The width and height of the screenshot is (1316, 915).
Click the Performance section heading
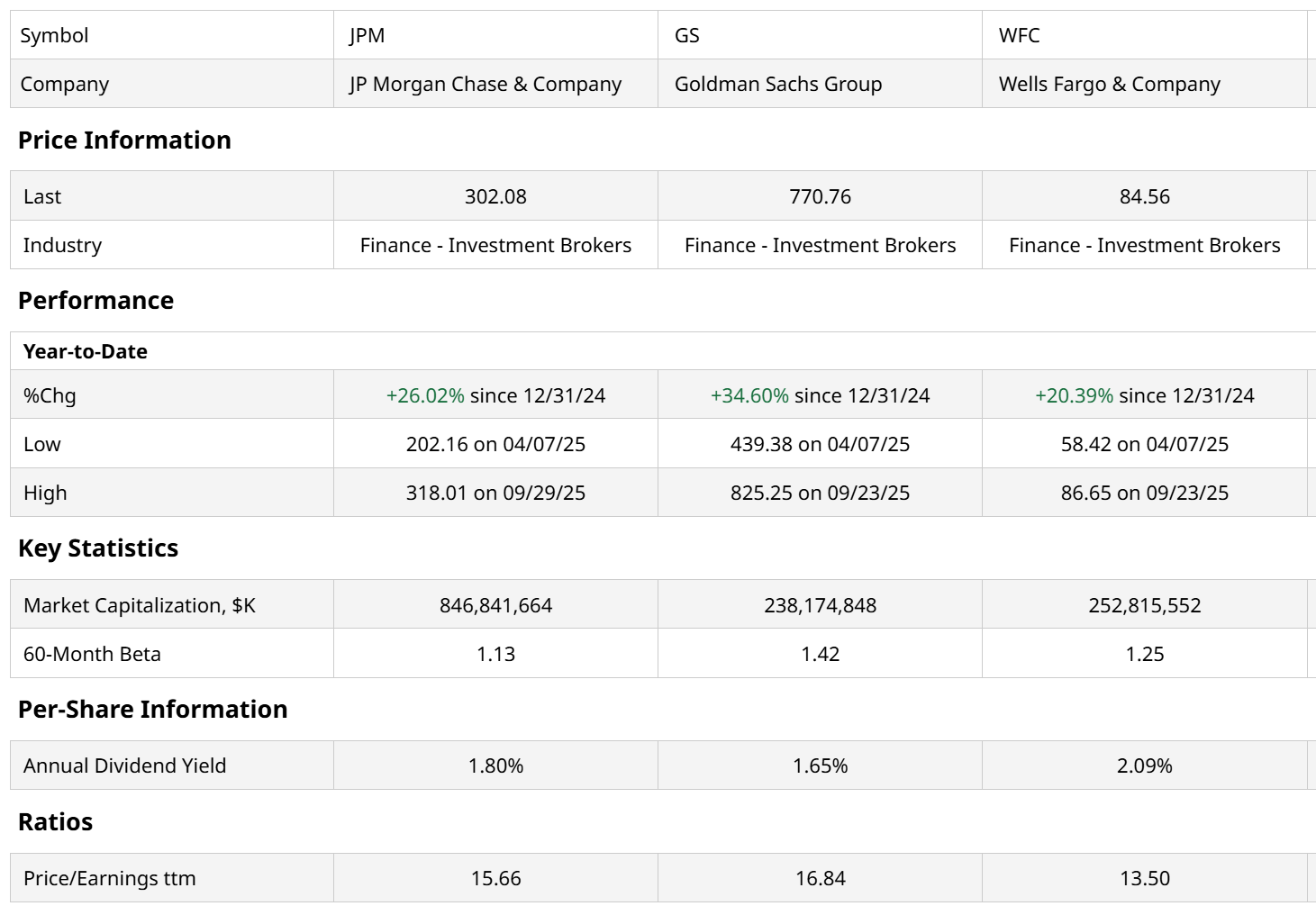tap(95, 300)
